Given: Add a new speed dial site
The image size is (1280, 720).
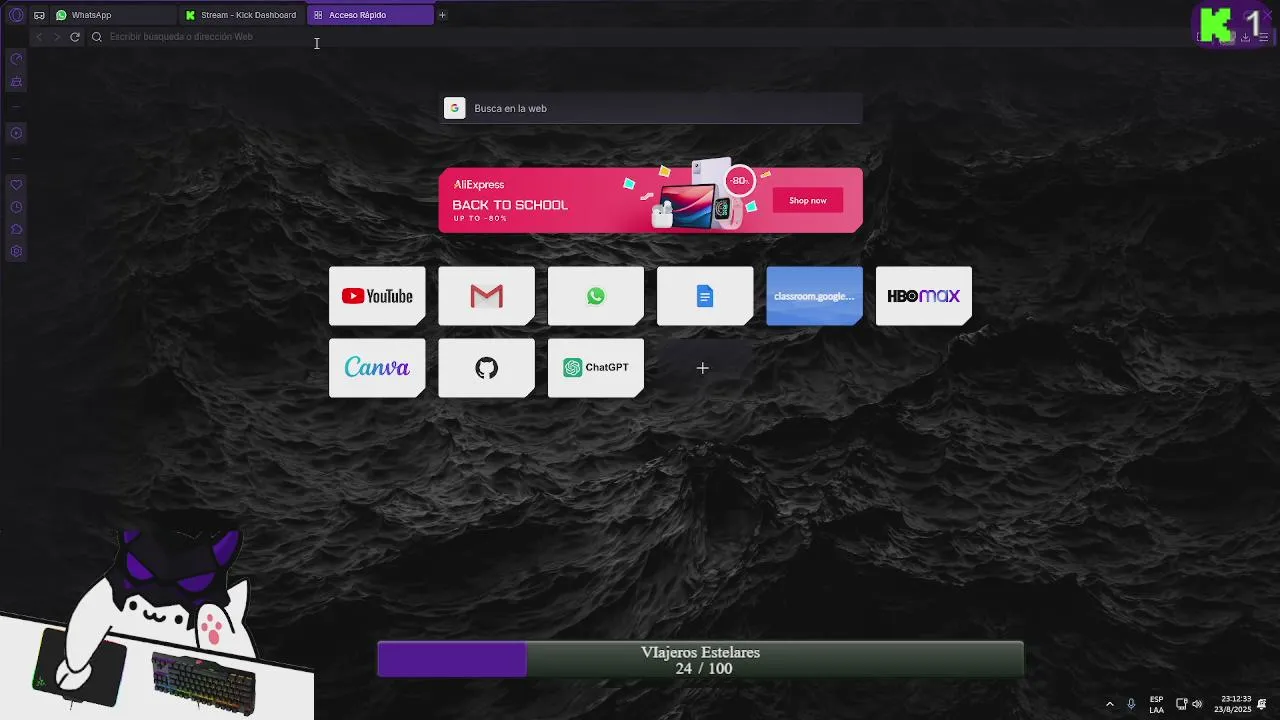Looking at the screenshot, I should coord(703,368).
